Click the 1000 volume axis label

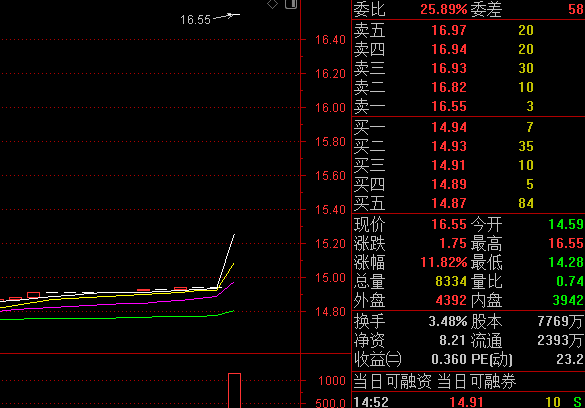pos(332,381)
